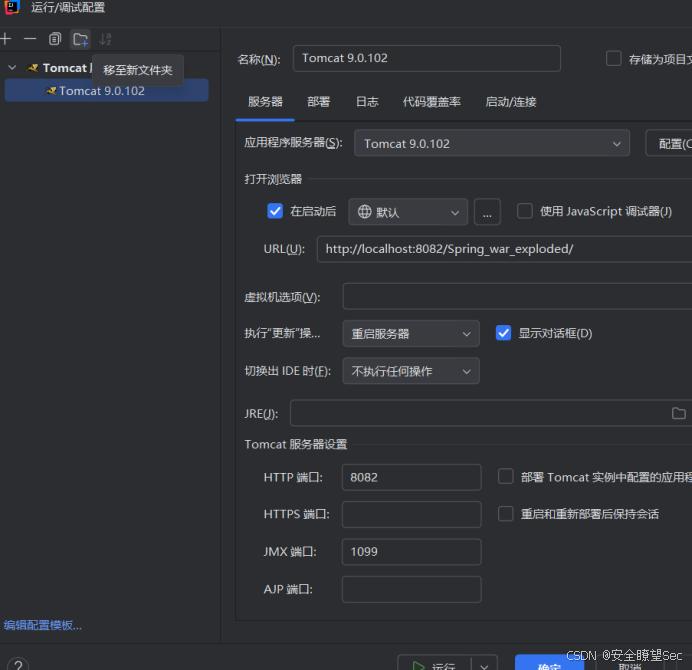Image resolution: width=692 pixels, height=670 pixels.
Task: Switch to the 部署 tab
Action: coord(319,102)
